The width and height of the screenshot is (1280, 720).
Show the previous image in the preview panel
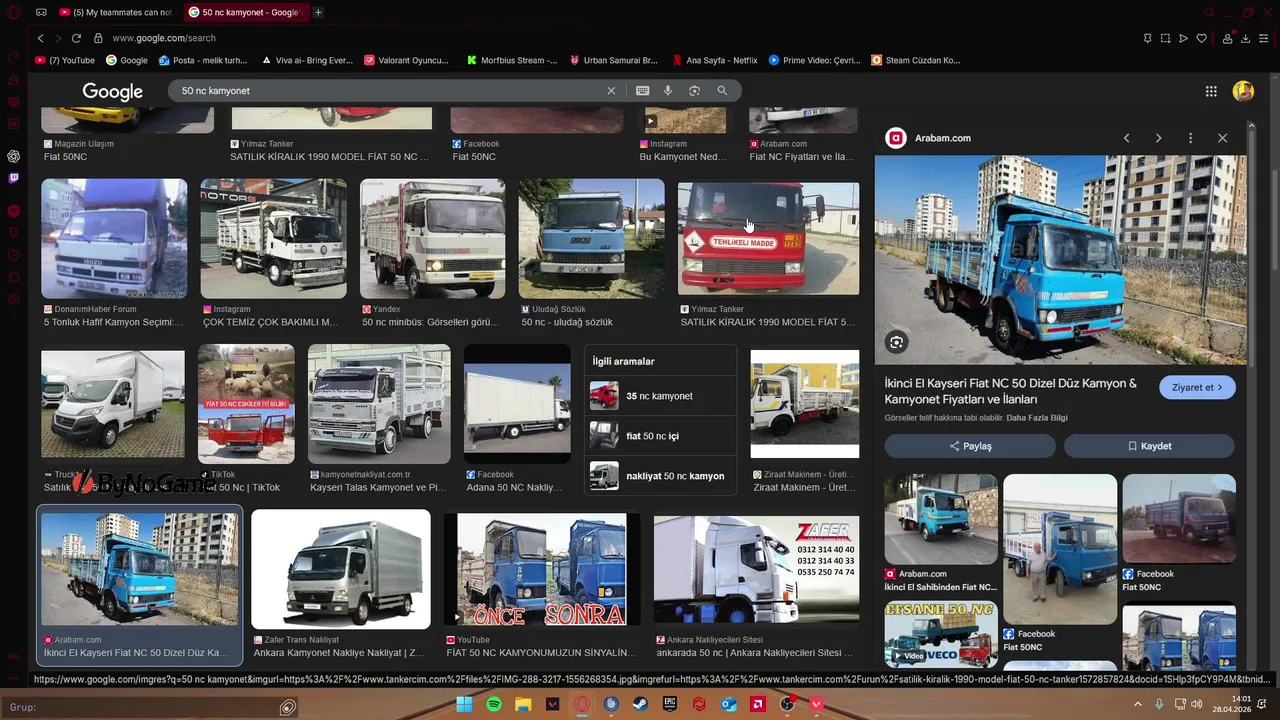[x=1126, y=138]
